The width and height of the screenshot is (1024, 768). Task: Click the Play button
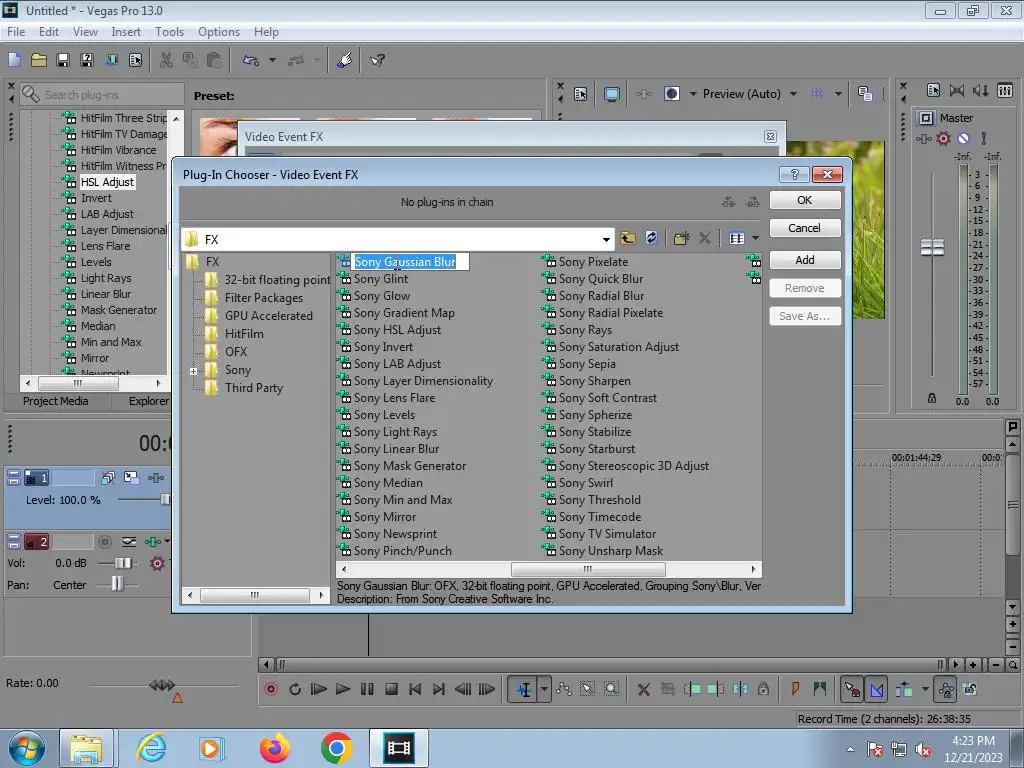click(342, 689)
